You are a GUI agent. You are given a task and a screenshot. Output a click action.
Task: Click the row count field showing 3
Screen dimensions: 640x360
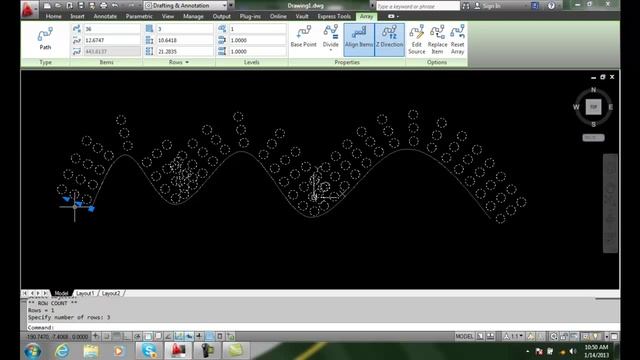point(184,29)
